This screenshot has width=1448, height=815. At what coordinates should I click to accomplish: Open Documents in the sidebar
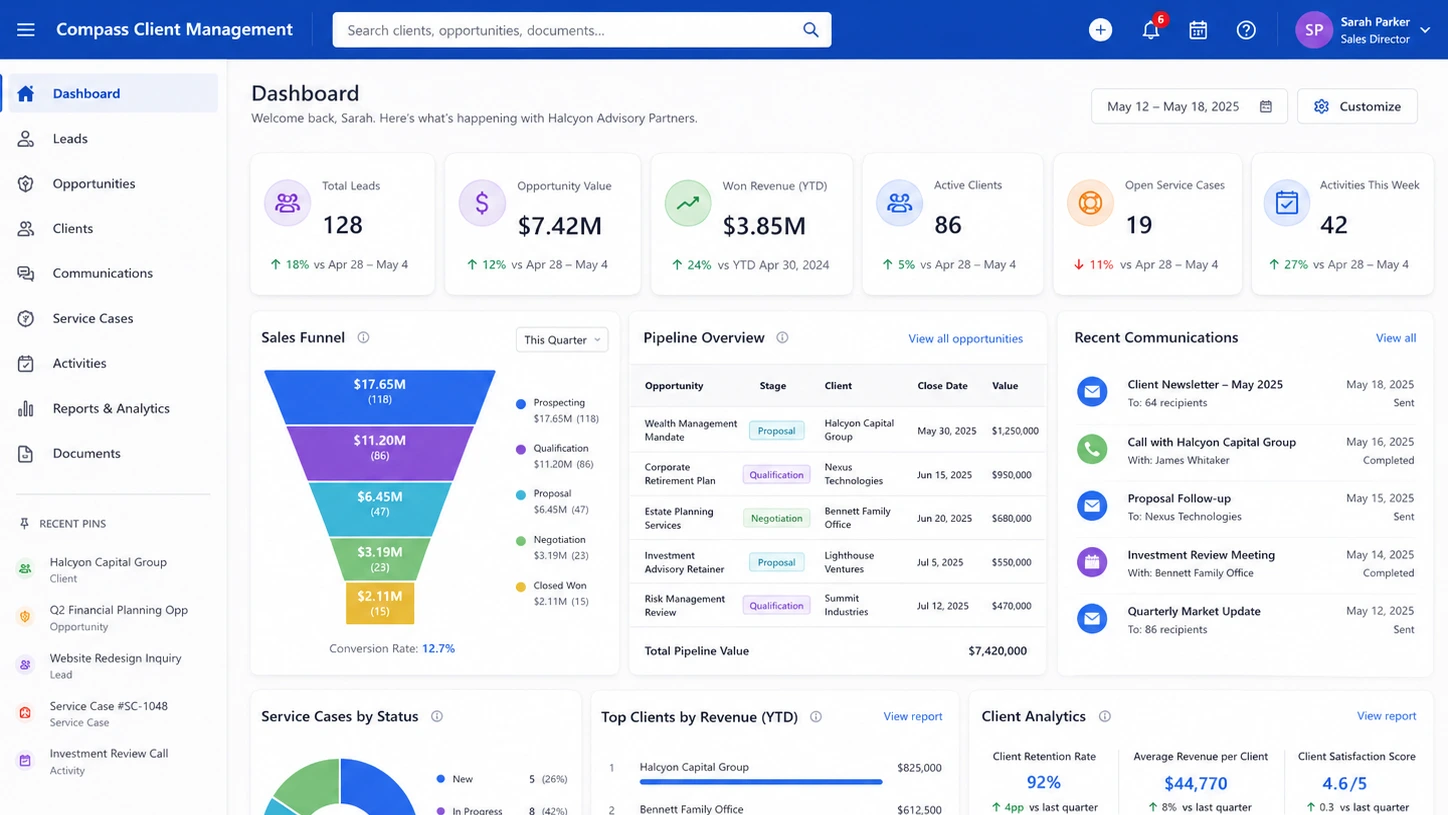113,453
